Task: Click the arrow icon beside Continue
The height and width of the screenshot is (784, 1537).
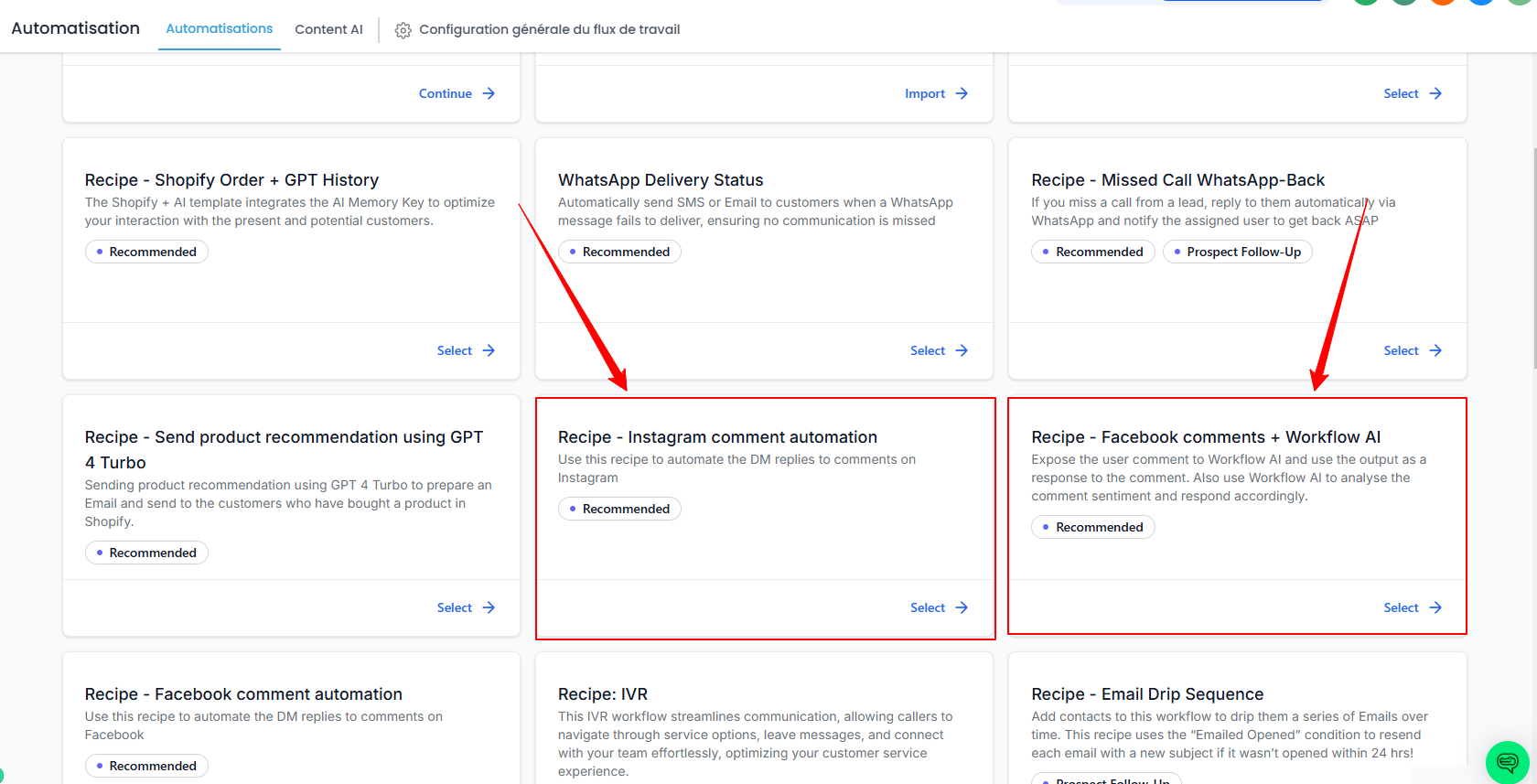Action: 489,93
